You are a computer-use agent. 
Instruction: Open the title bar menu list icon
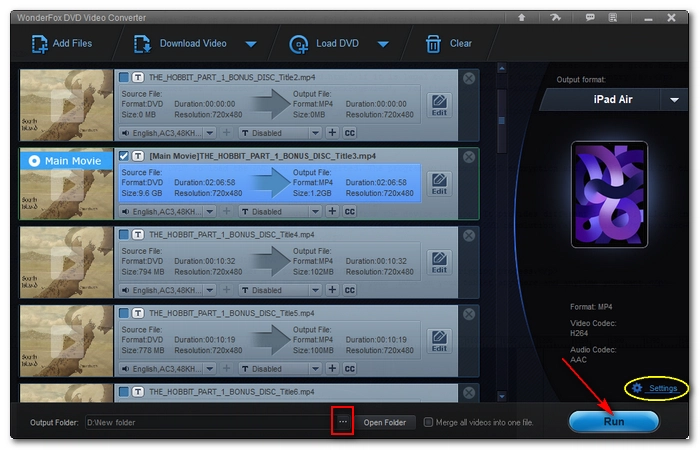[612, 17]
